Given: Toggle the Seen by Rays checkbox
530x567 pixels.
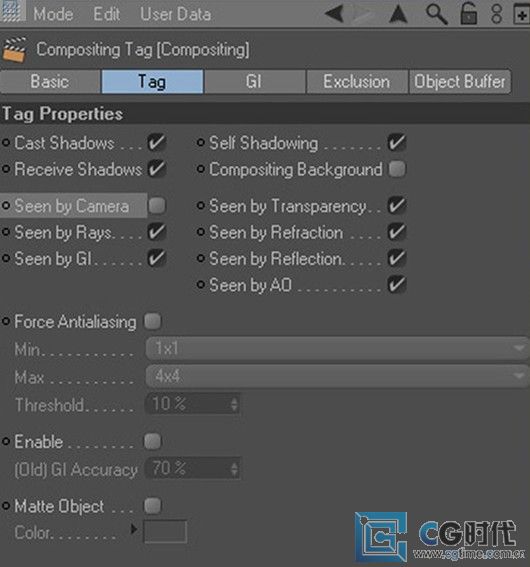Looking at the screenshot, I should tap(157, 232).
